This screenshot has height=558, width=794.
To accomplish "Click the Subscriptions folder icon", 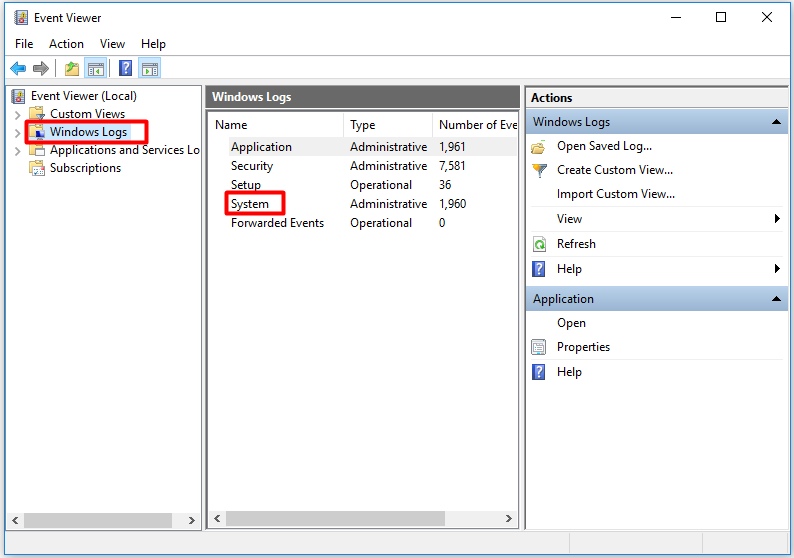I will 37,168.
